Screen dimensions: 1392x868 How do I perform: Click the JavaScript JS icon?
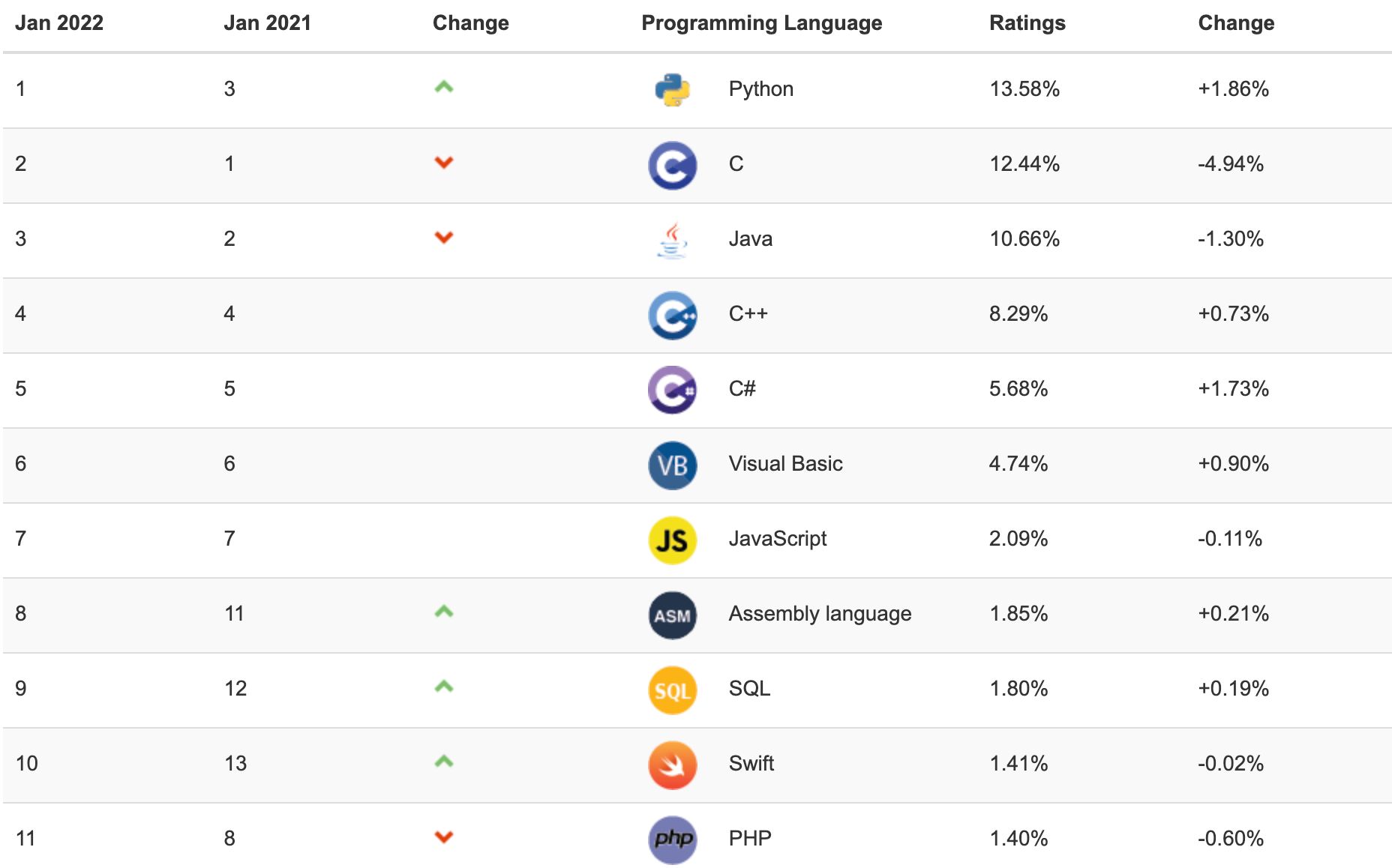[x=672, y=540]
